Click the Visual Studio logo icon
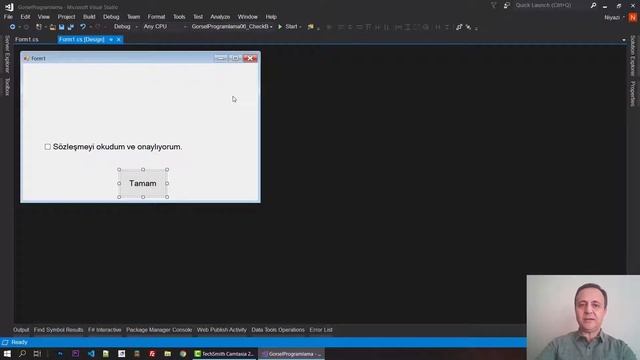 click(x=9, y=7)
